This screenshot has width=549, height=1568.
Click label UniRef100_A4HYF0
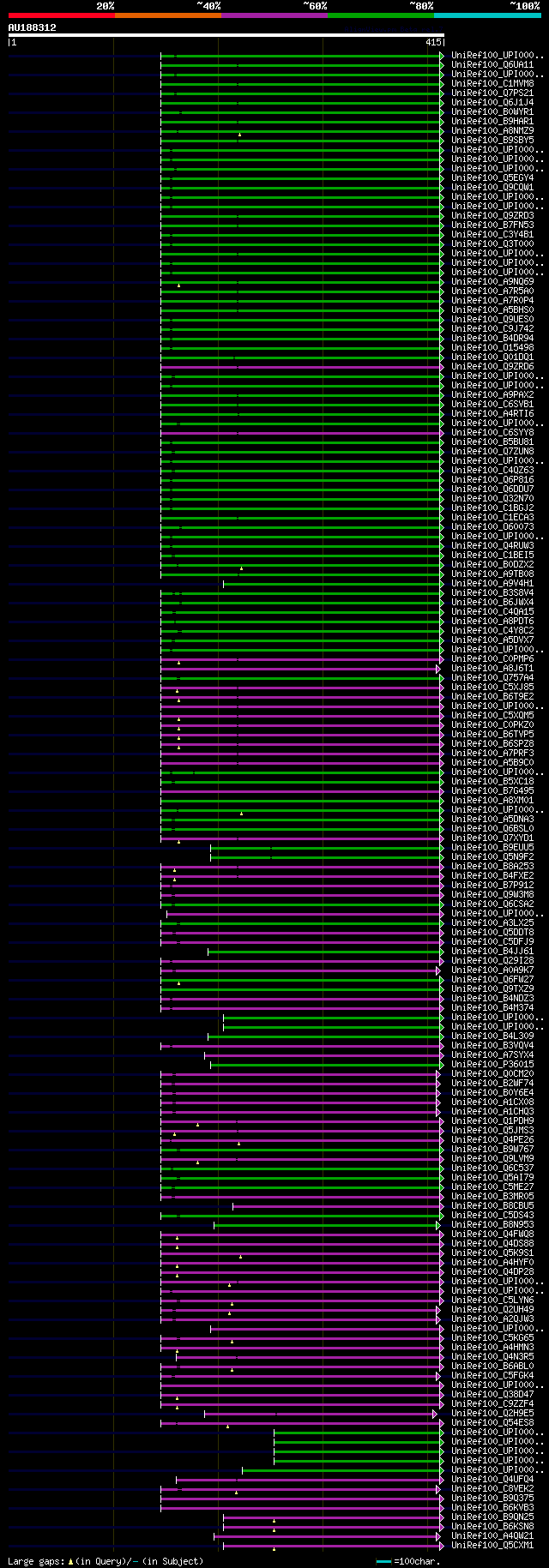(x=492, y=1263)
